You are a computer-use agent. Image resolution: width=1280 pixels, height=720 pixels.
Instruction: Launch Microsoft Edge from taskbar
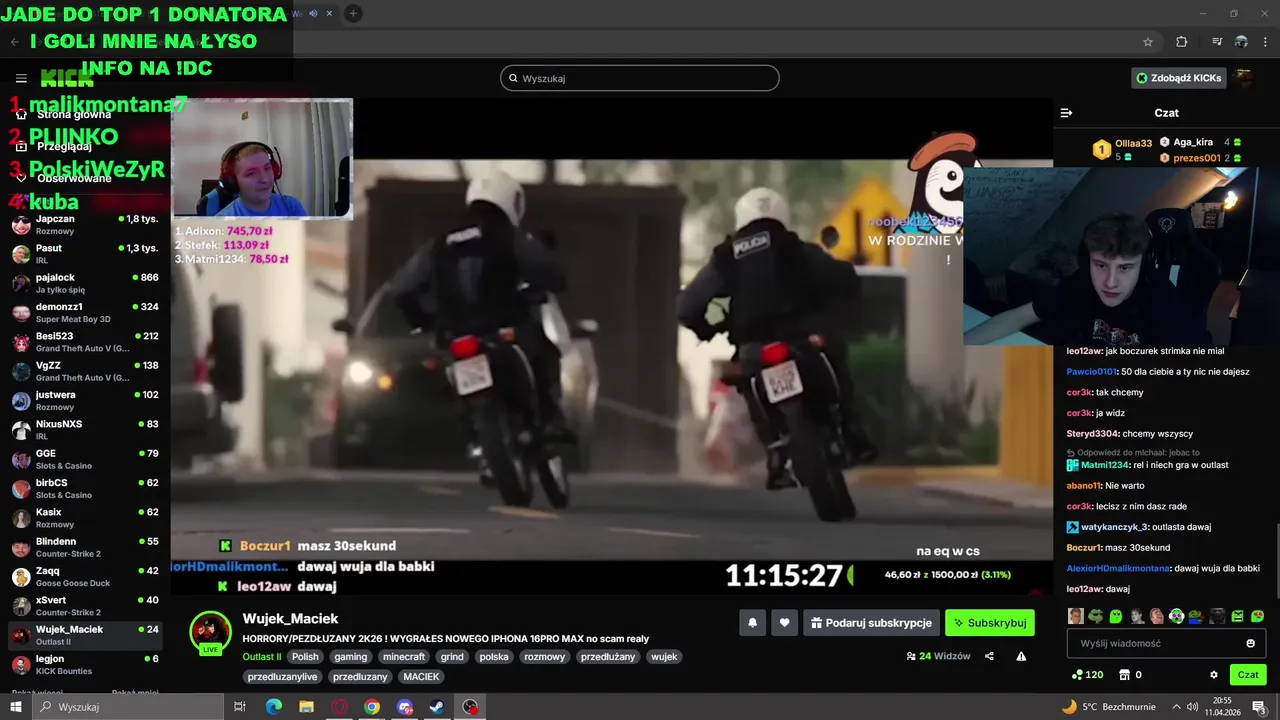[x=274, y=707]
